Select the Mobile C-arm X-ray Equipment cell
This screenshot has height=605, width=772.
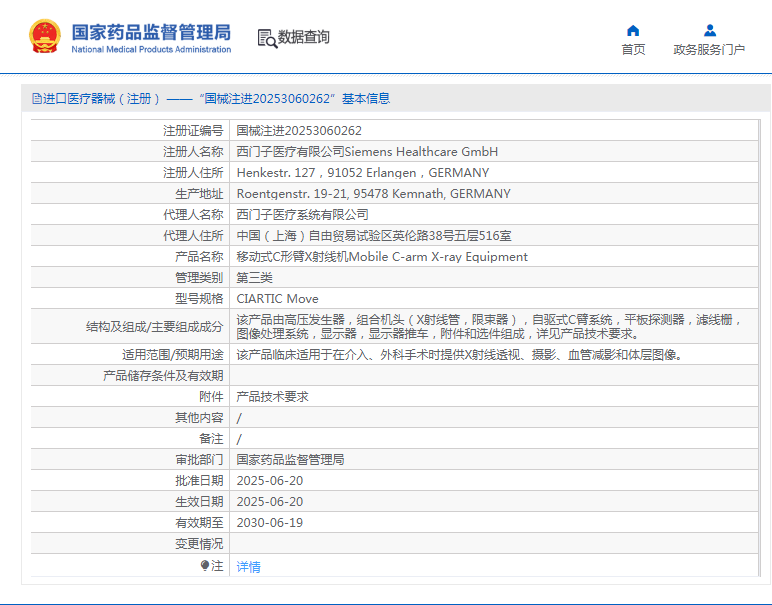point(494,256)
